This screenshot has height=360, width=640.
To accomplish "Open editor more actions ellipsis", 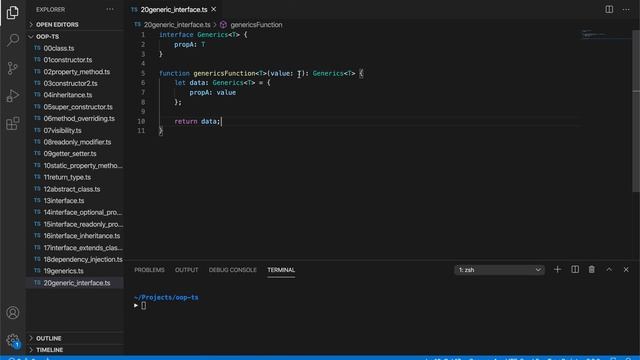I will [x=626, y=9].
